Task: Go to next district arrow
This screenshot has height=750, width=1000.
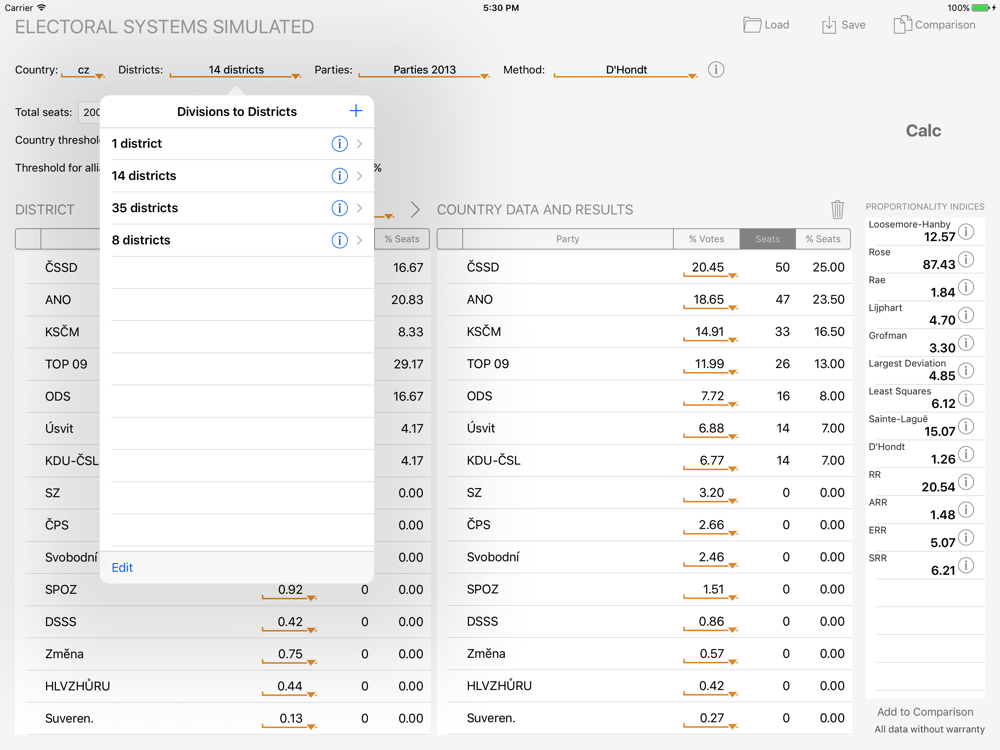Action: point(415,209)
